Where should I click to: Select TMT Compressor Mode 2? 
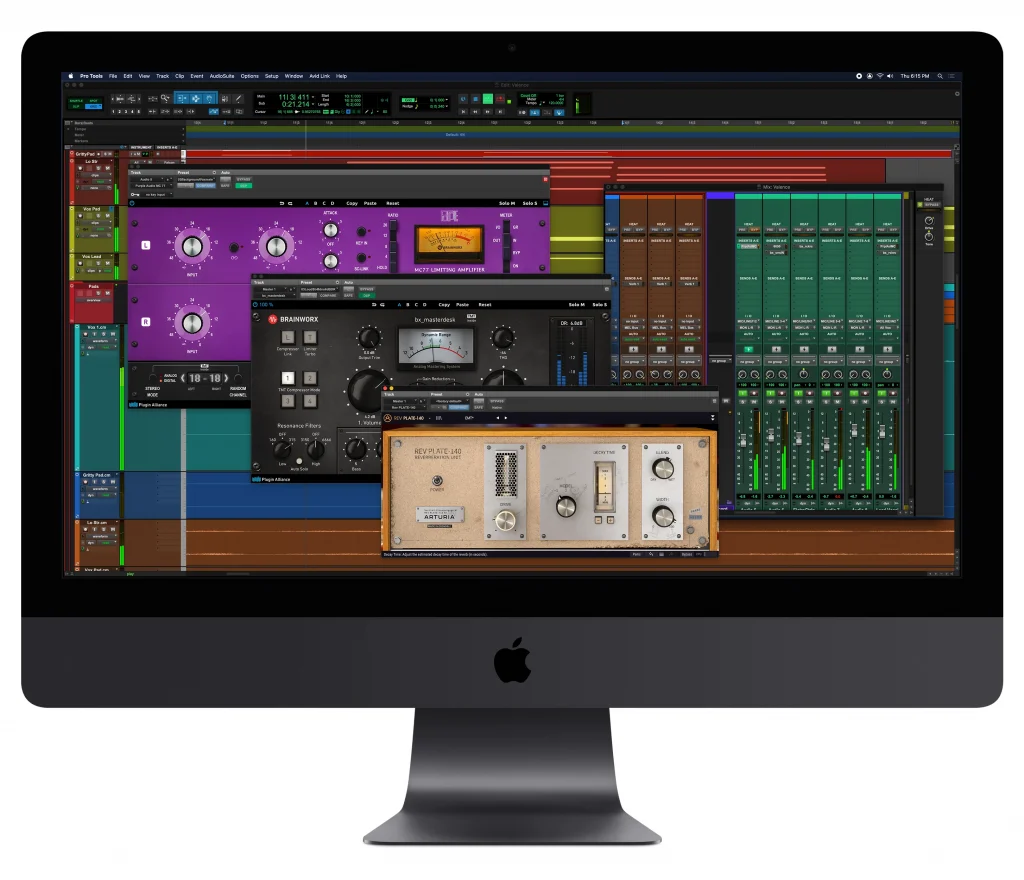(x=310, y=378)
